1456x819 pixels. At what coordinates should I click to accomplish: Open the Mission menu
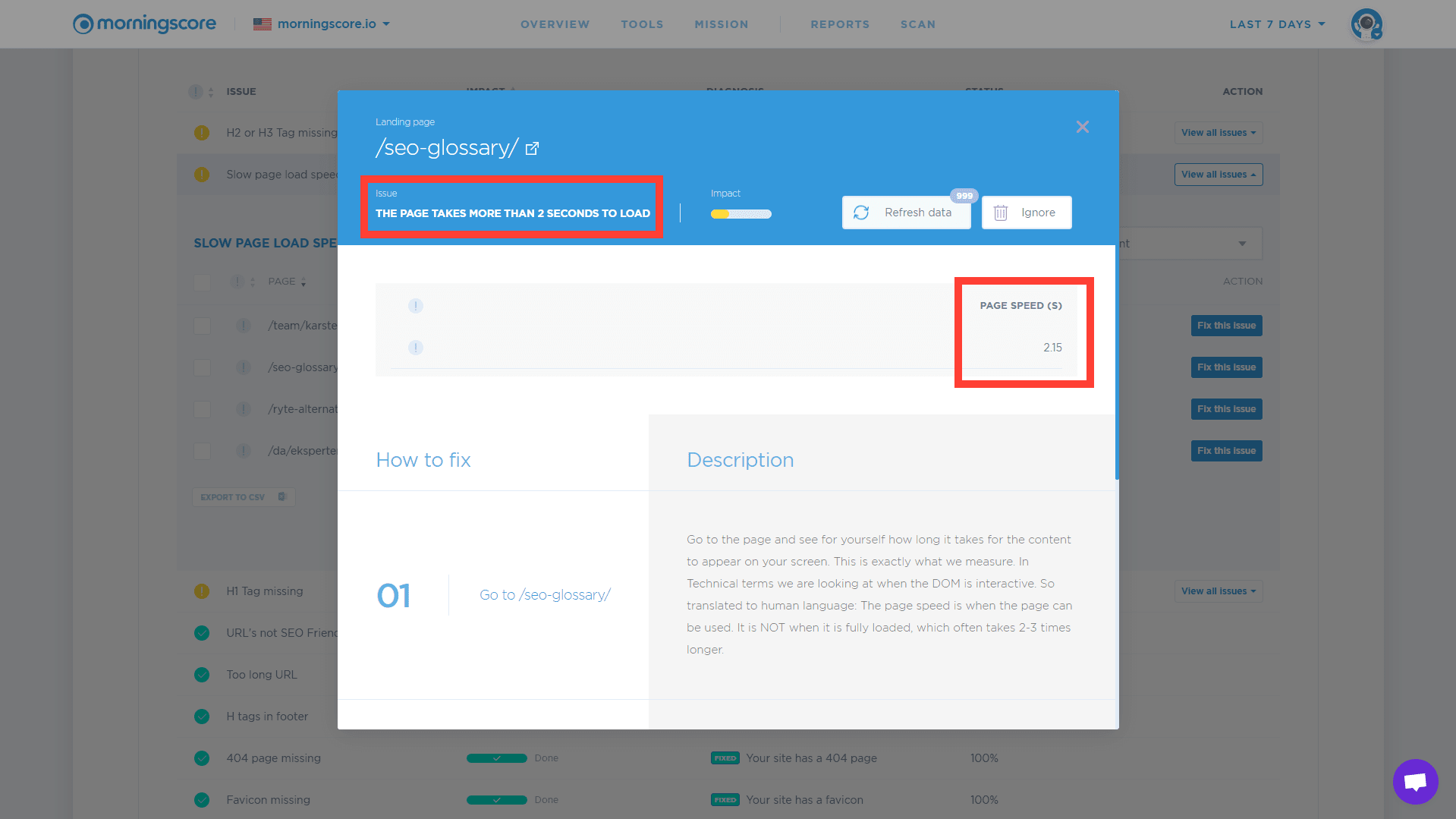tap(722, 24)
